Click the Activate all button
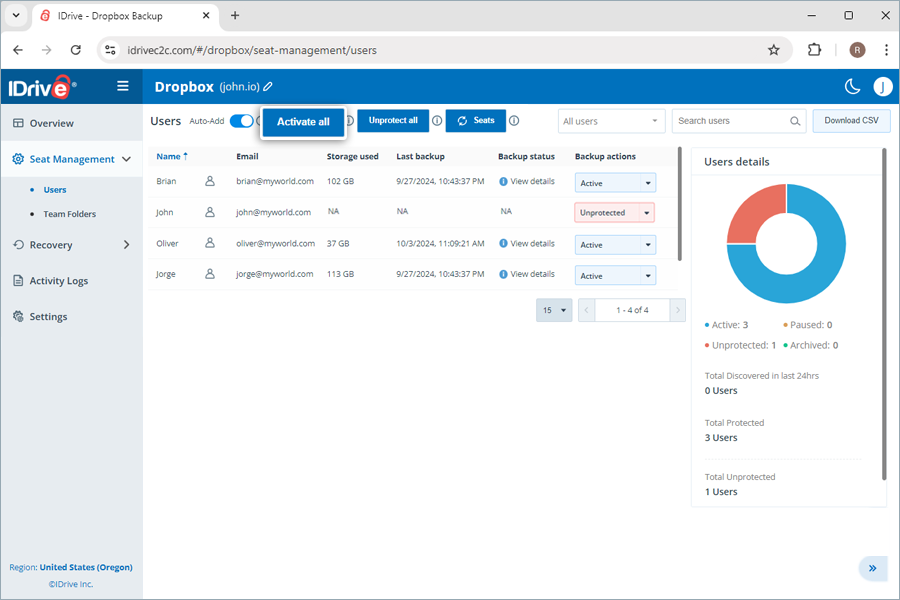Screen dimensions: 900x600 [303, 122]
